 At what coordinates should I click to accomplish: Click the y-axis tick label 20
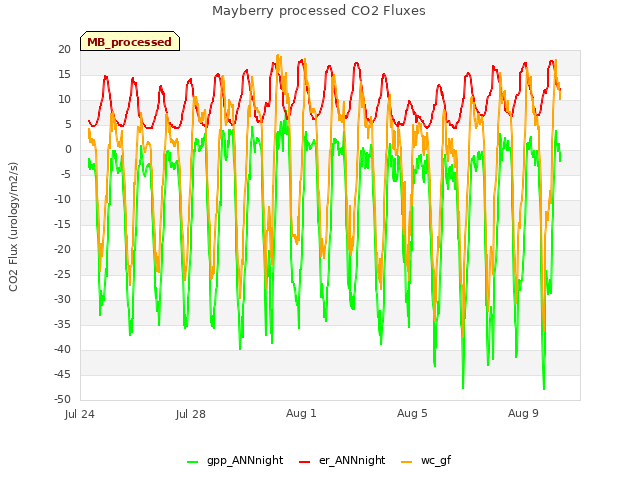[64, 49]
